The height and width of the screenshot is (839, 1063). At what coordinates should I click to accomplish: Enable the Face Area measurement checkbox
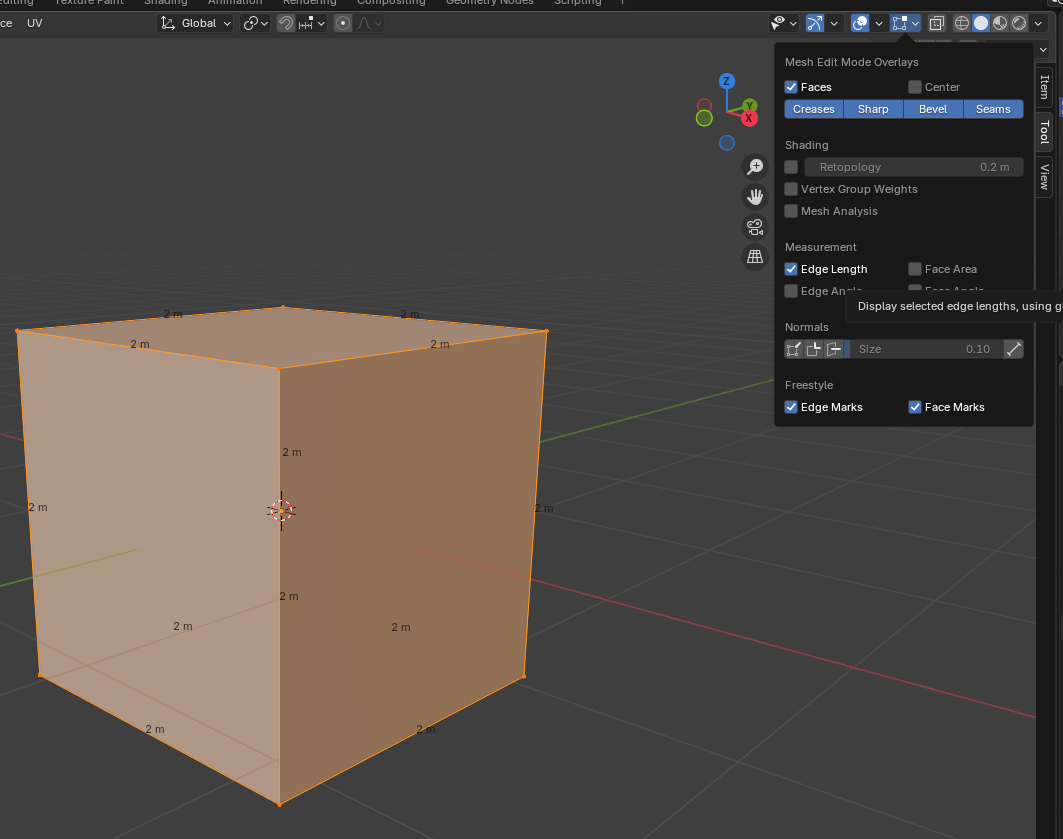[x=914, y=269]
